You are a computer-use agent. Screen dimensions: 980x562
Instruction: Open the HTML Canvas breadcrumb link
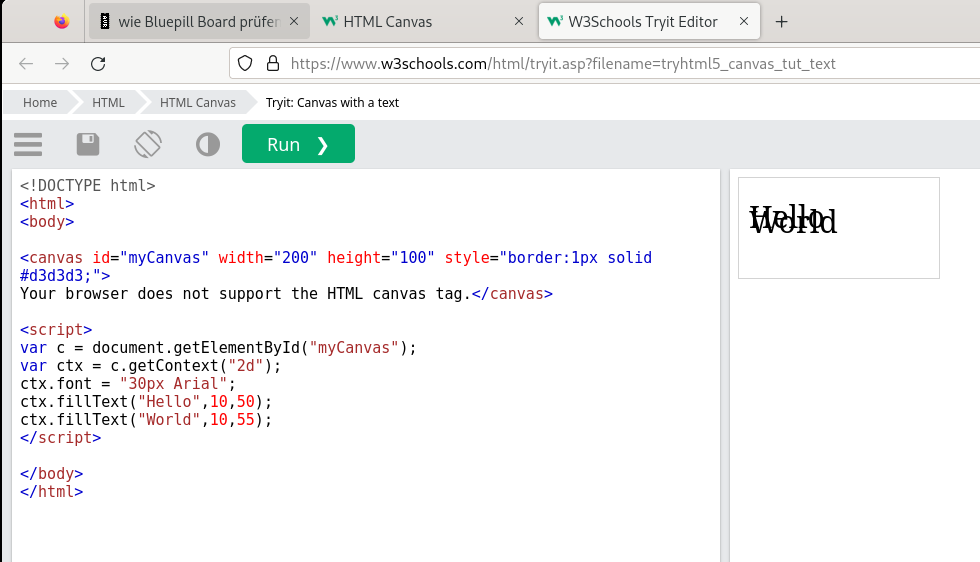click(198, 103)
